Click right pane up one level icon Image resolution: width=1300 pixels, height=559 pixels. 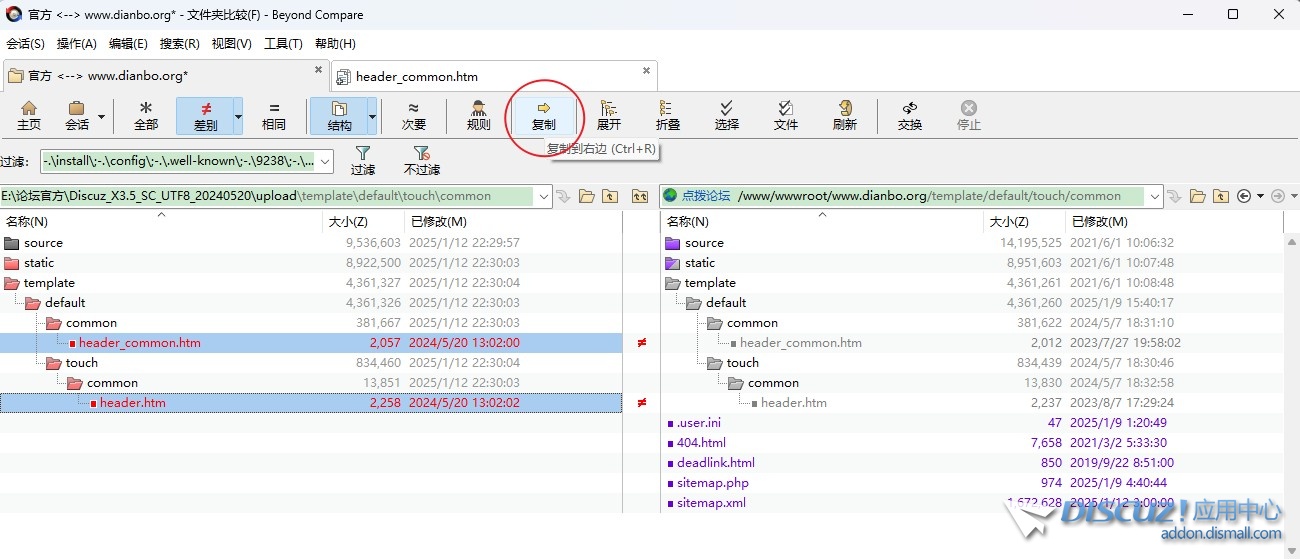pos(1220,196)
